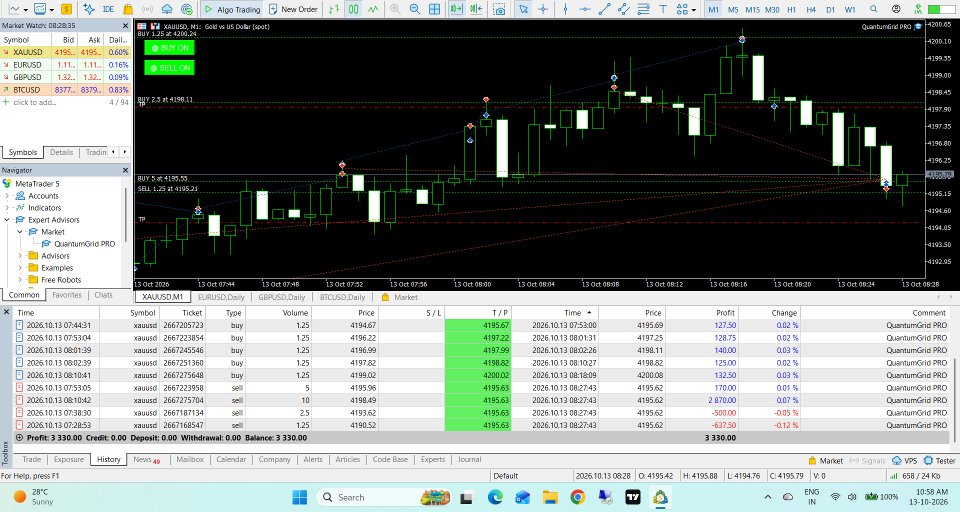Click the AI sparkle assistant icon
The image size is (960, 512).
(89, 9)
